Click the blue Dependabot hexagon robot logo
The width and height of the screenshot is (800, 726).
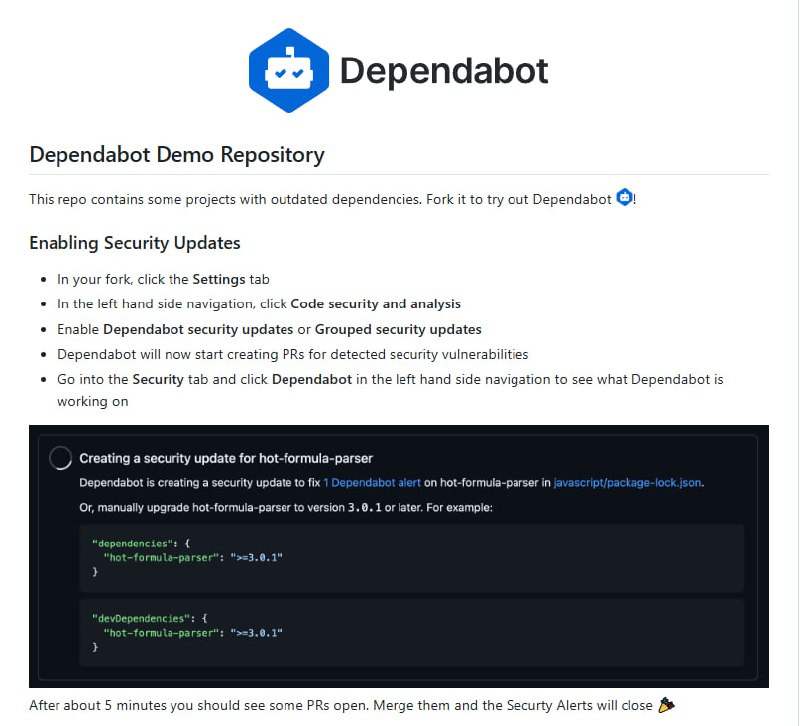click(x=289, y=71)
